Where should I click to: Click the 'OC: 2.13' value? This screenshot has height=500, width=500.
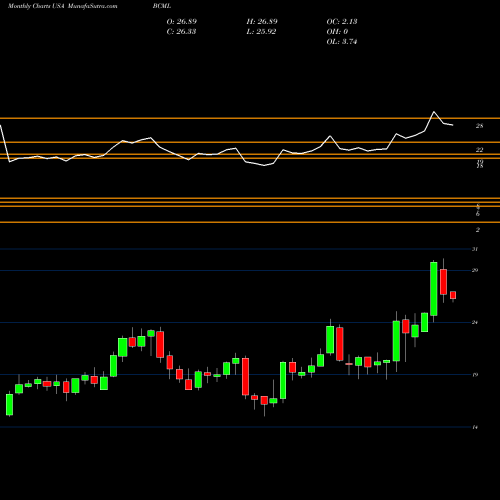point(342,22)
